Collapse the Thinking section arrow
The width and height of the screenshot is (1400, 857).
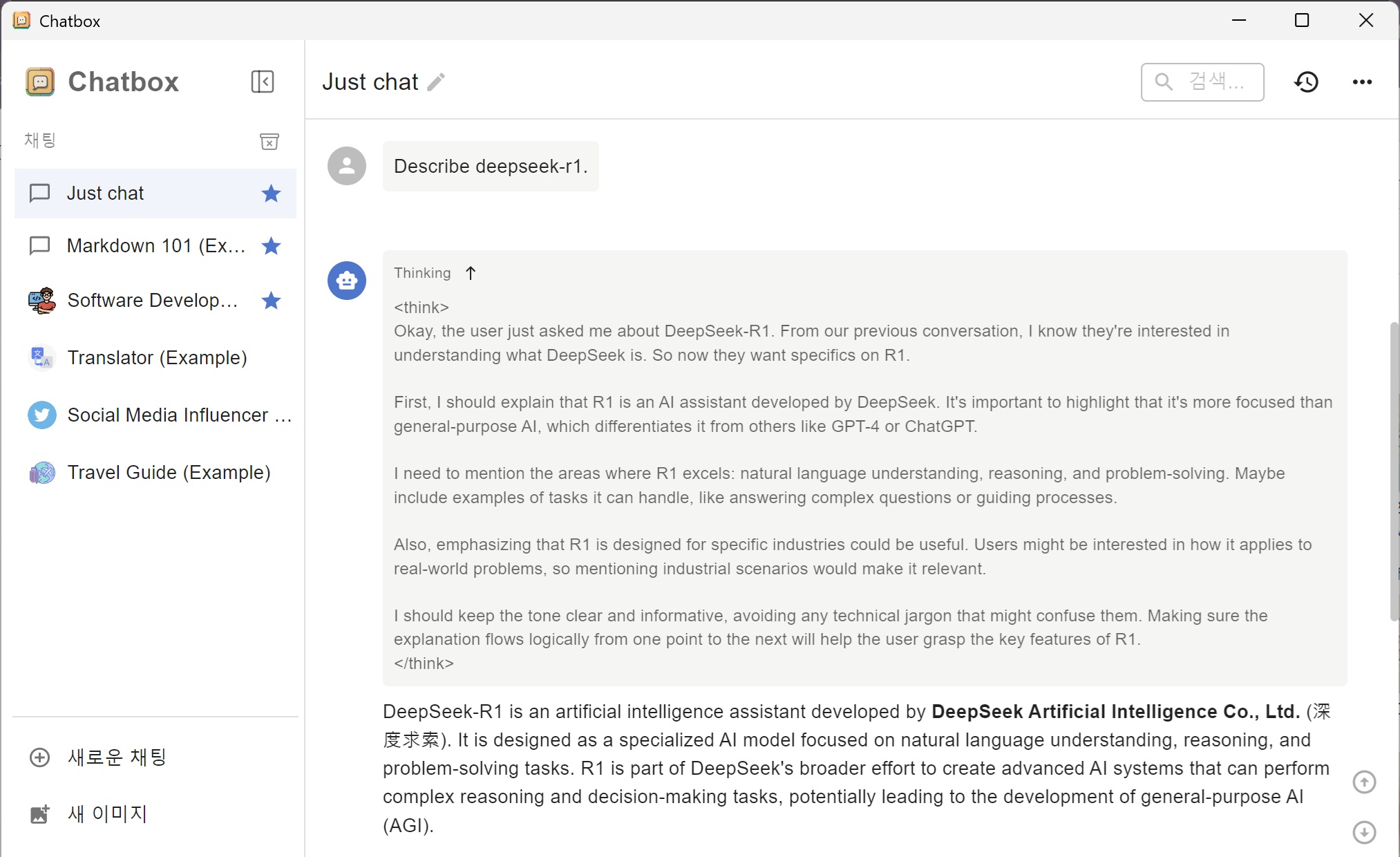click(x=471, y=273)
